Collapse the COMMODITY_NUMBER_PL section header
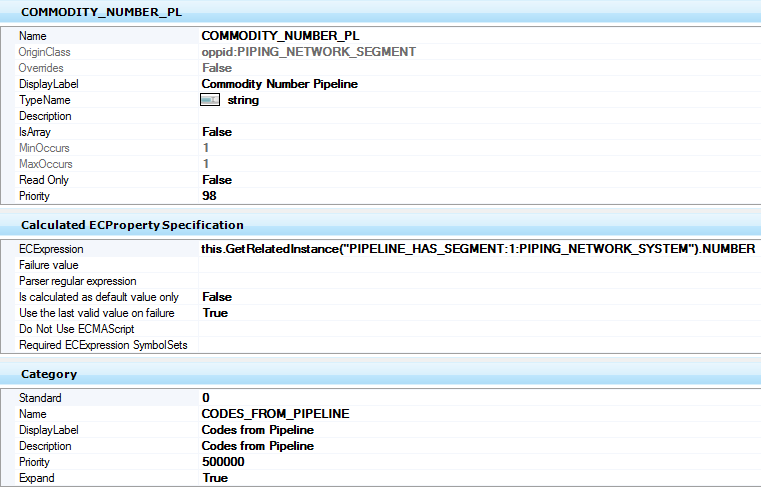This screenshot has width=761, height=487. pos(380,12)
